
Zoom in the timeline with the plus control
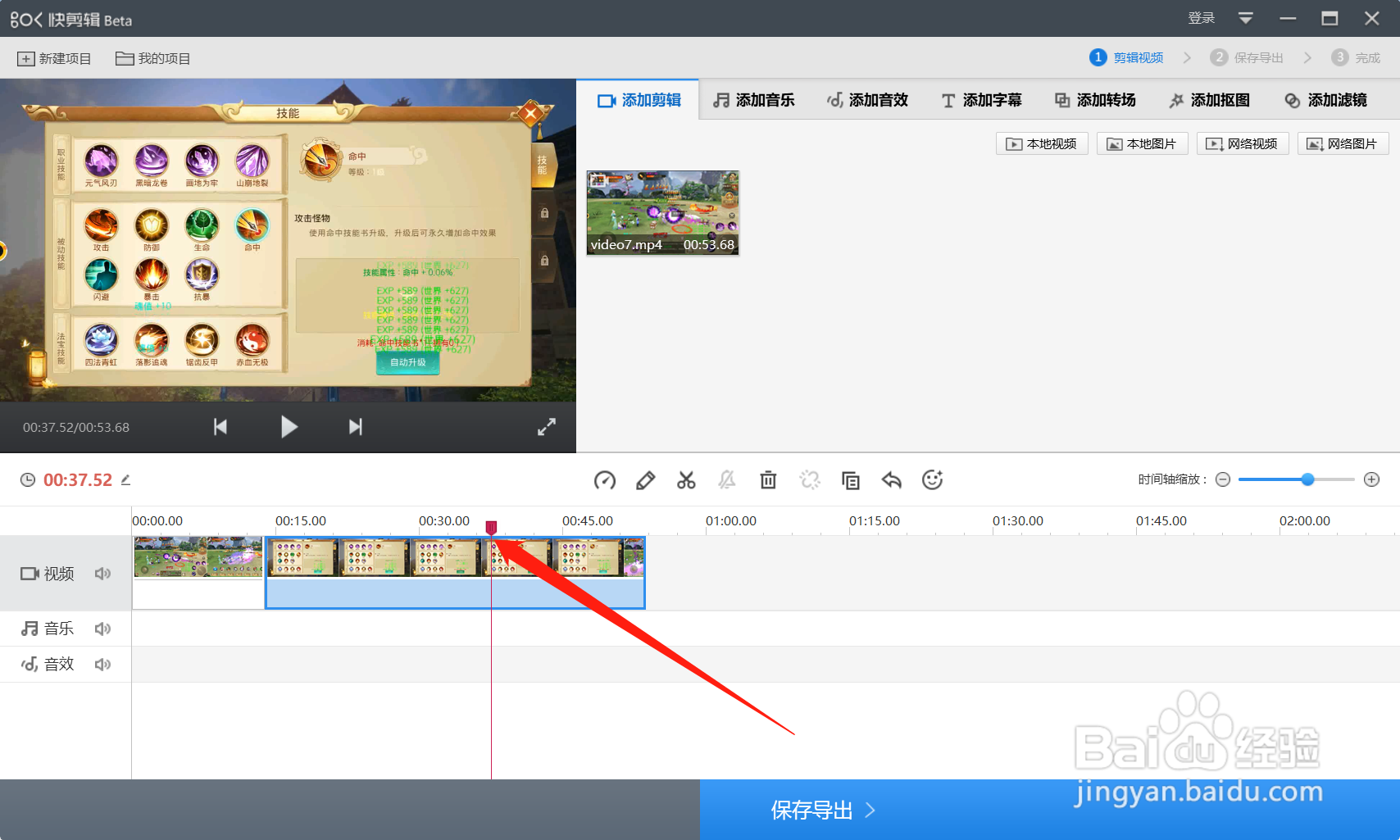pos(1373,479)
